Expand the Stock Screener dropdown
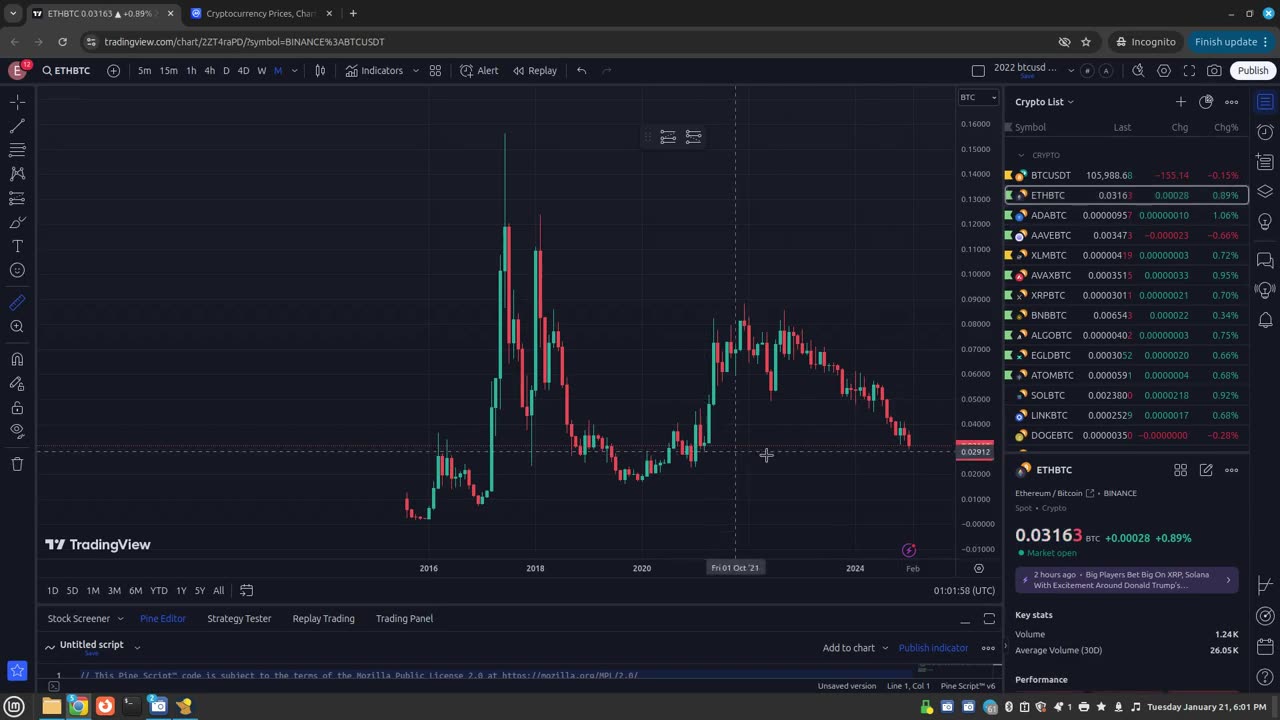This screenshot has width=1280, height=720. coord(120,619)
